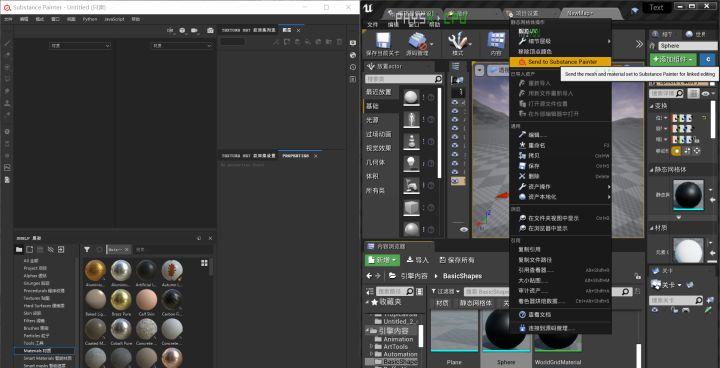Click the filter funnel icon in Painter shelf
Screen dimensions: 720x368
pos(87,249)
